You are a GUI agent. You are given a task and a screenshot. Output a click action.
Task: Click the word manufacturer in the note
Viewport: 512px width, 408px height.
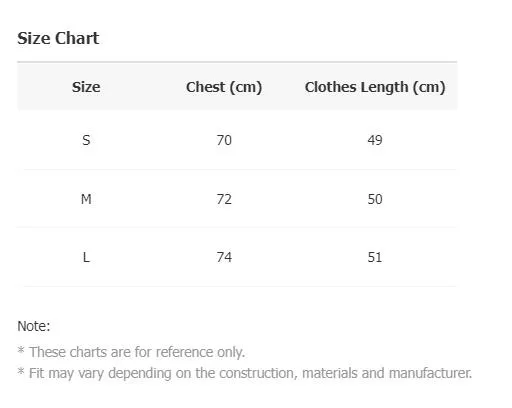pyautogui.click(x=430, y=373)
